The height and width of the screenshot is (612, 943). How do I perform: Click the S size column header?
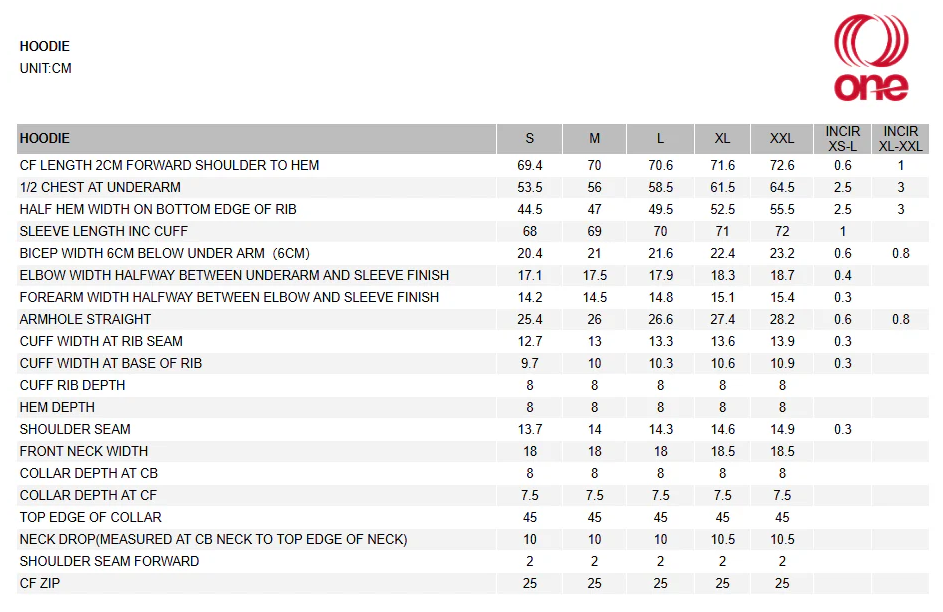pos(530,139)
